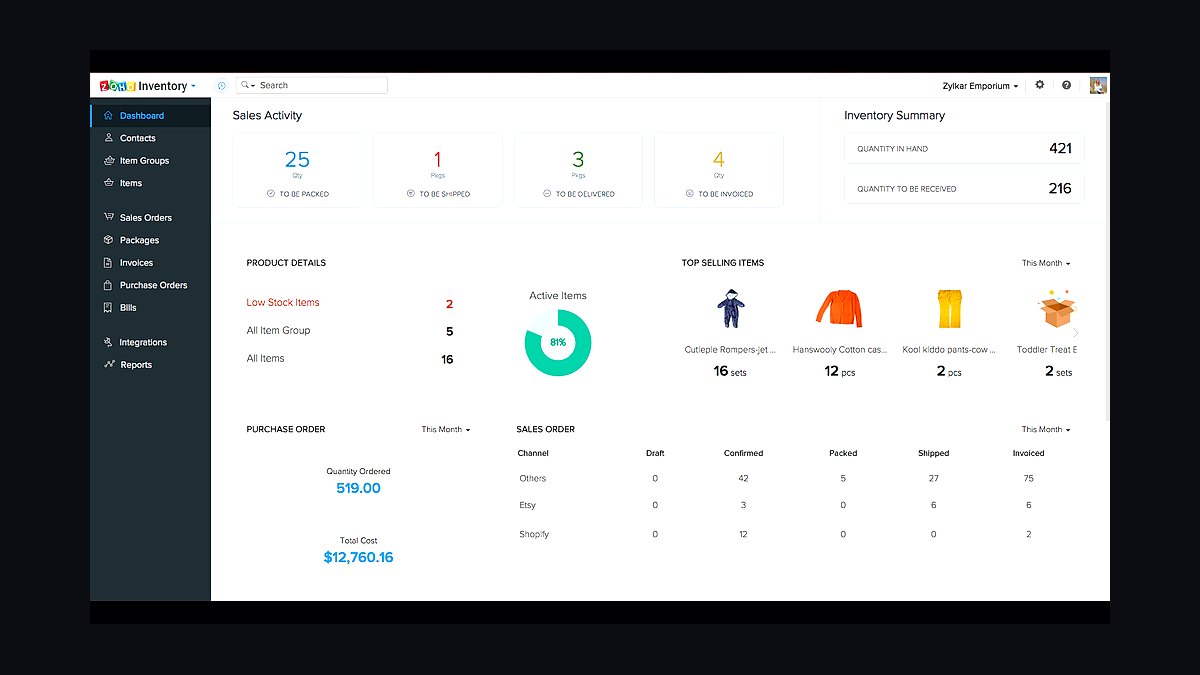Click the search magnifier icon
The image size is (1200, 675).
point(245,86)
